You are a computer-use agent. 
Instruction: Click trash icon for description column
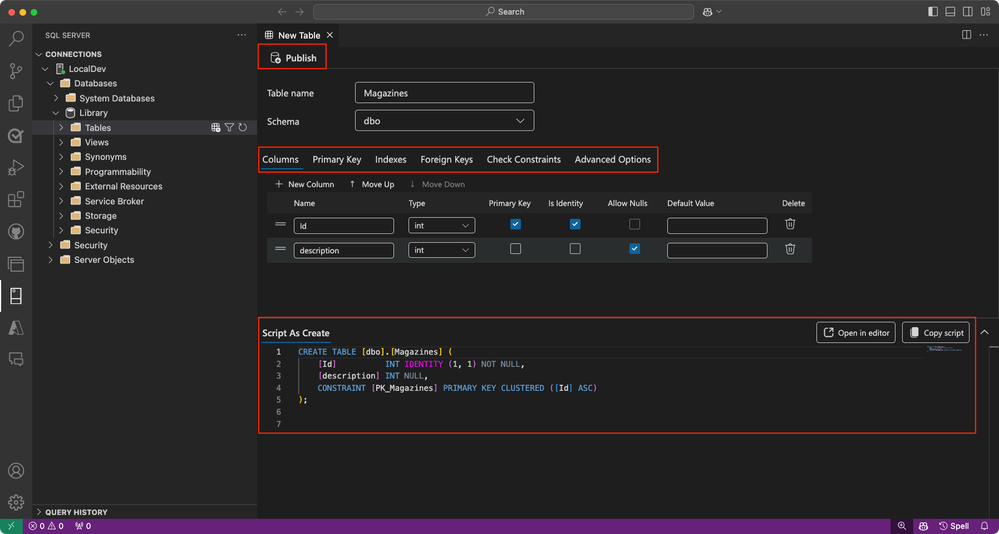coord(790,249)
